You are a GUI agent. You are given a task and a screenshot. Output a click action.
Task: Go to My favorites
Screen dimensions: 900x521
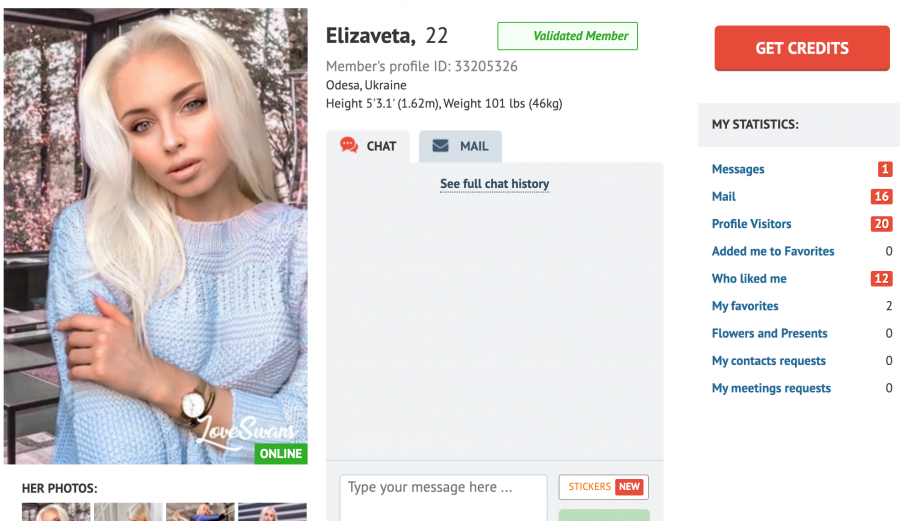[745, 306]
